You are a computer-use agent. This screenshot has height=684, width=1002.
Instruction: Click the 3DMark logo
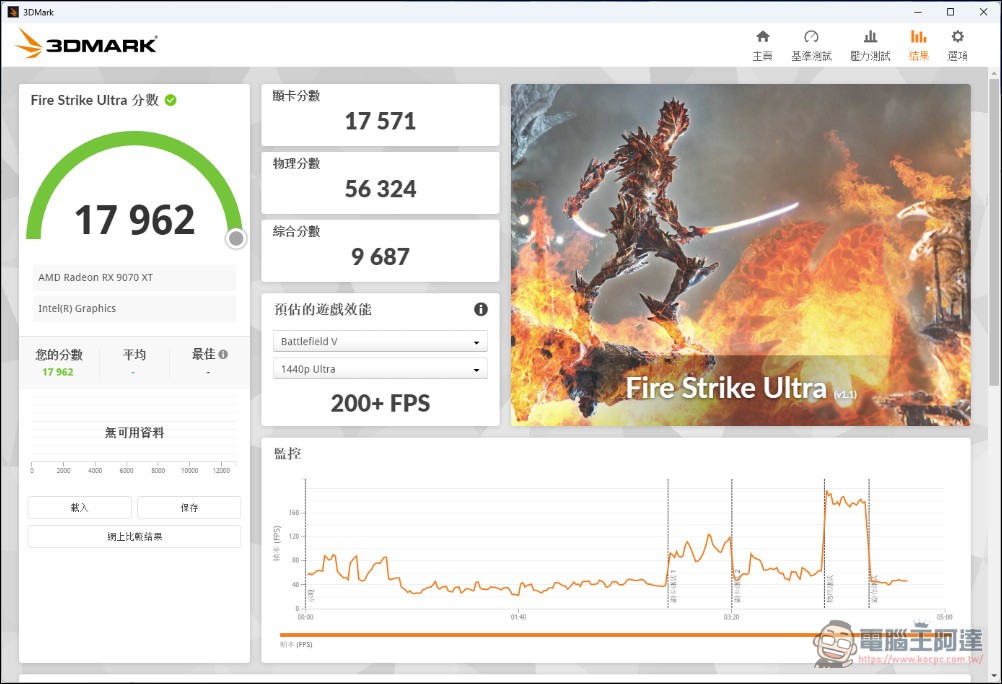coord(85,42)
